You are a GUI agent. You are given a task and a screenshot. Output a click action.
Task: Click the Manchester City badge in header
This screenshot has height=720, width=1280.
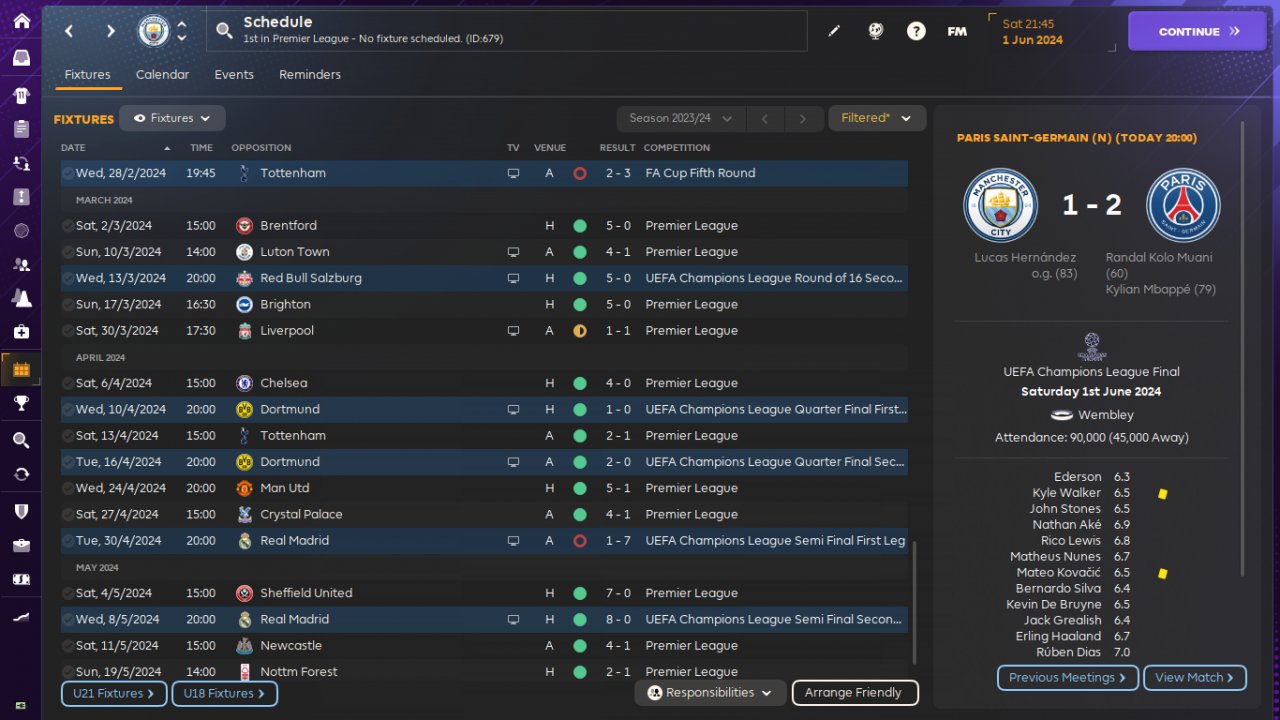[x=153, y=31]
